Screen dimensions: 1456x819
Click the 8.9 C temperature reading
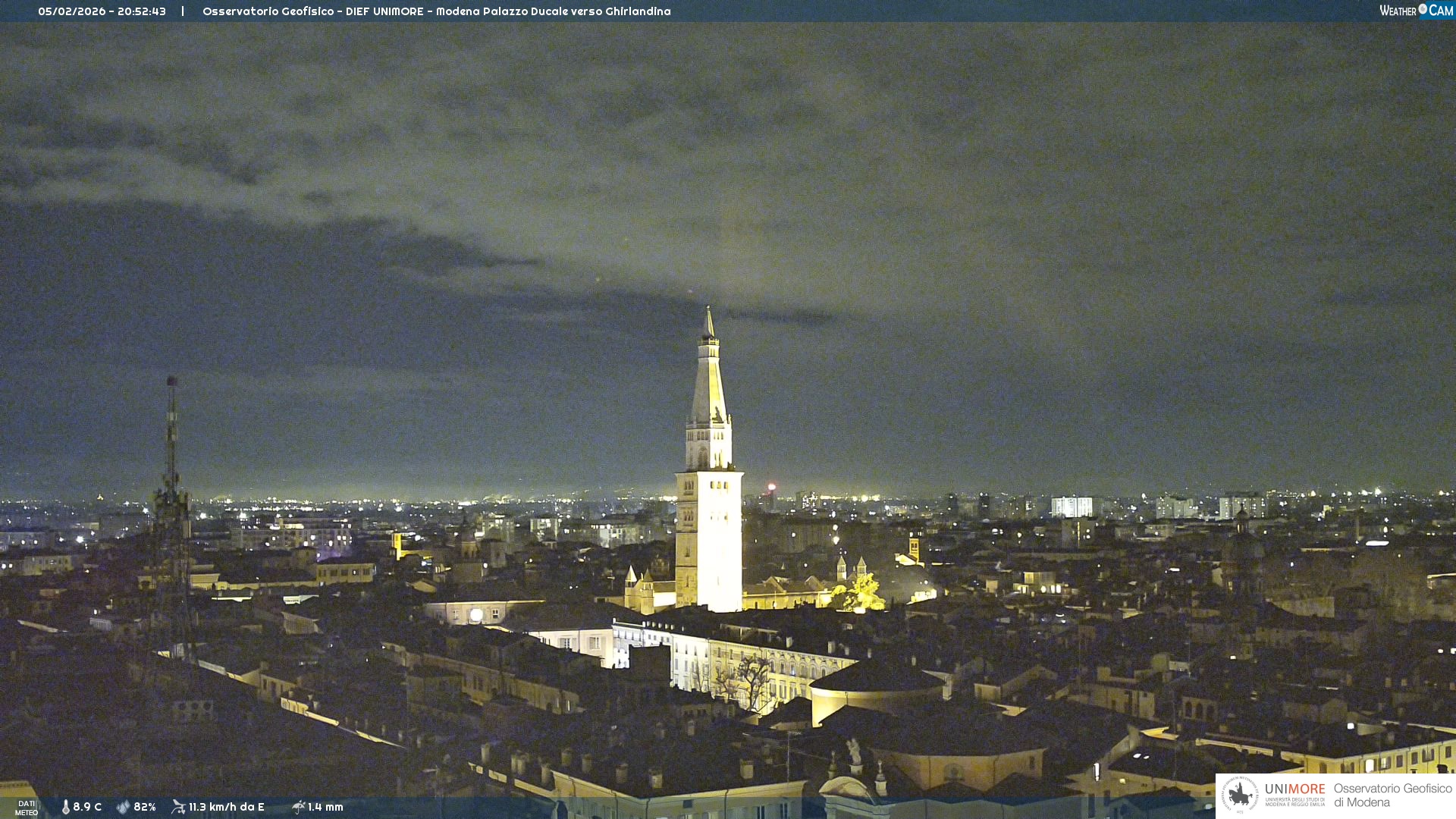coord(87,807)
